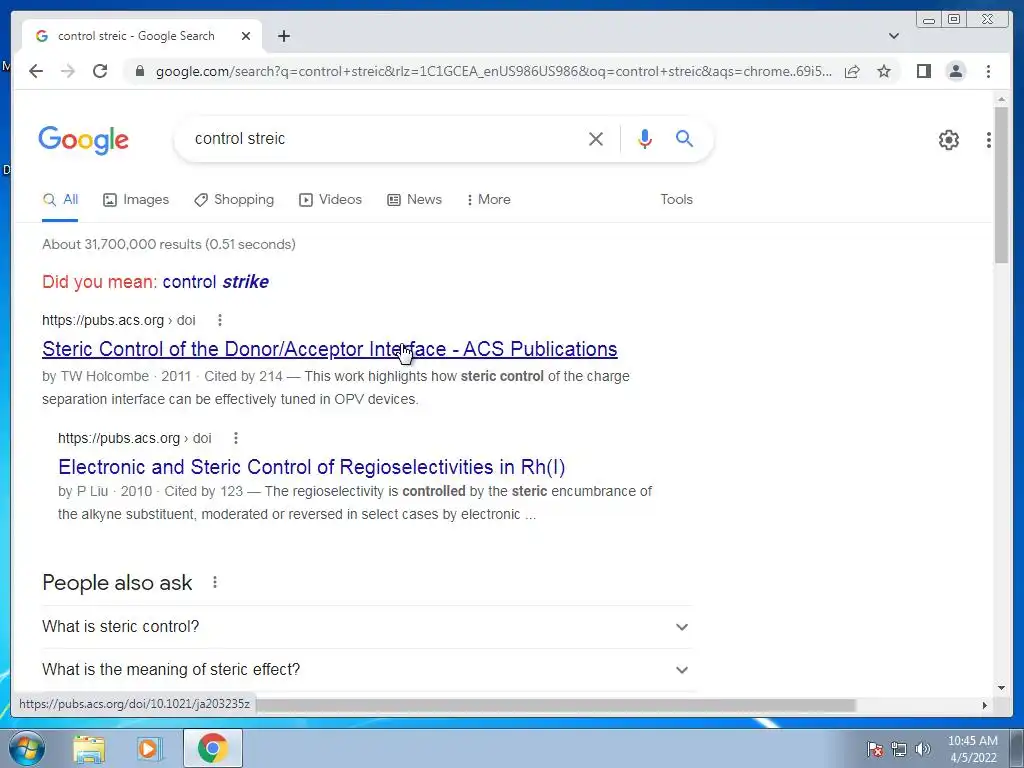Bookmark this page with the star icon
Screen dimensions: 1024x768
(884, 71)
